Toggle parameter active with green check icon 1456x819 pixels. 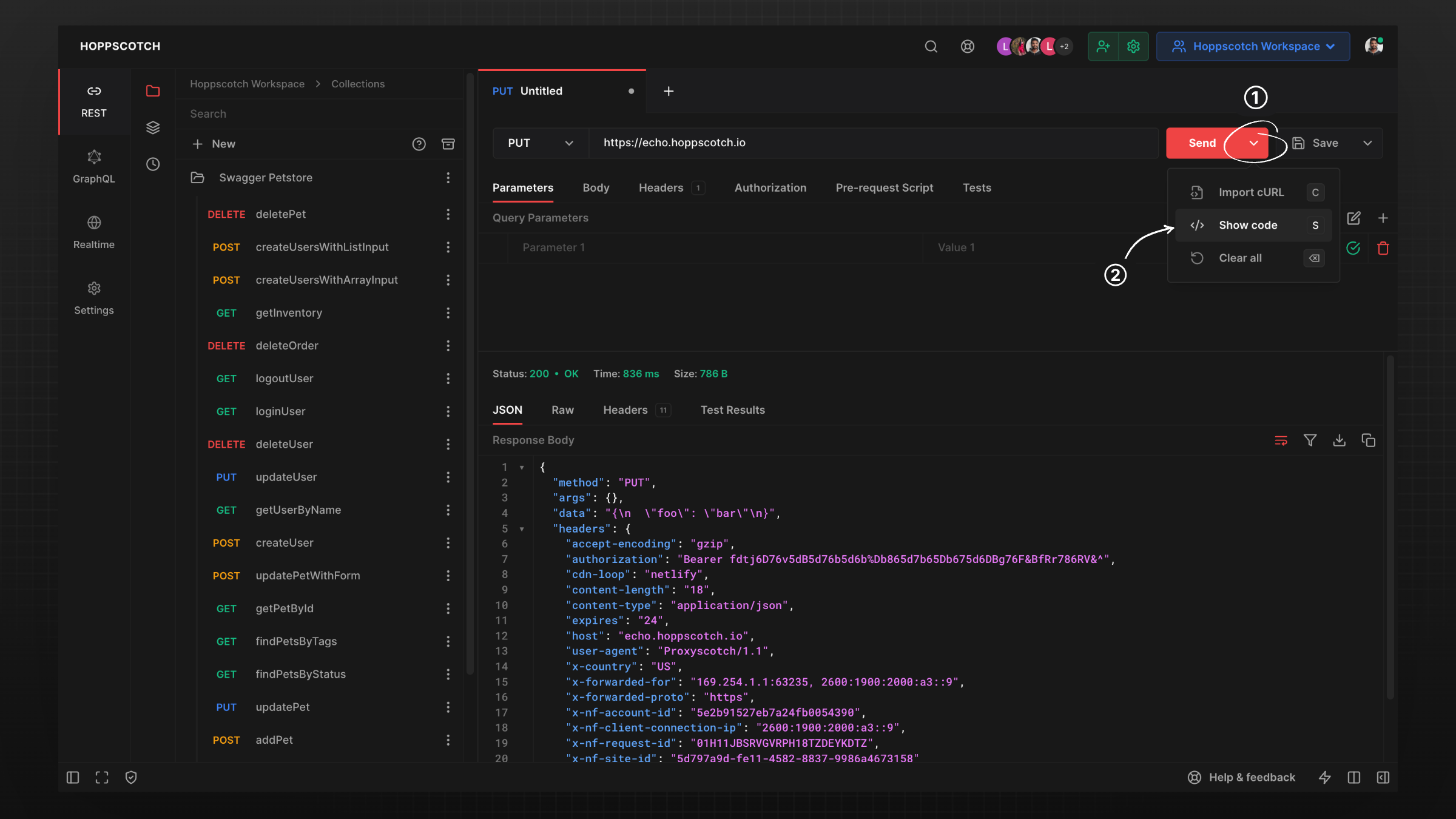point(1353,248)
